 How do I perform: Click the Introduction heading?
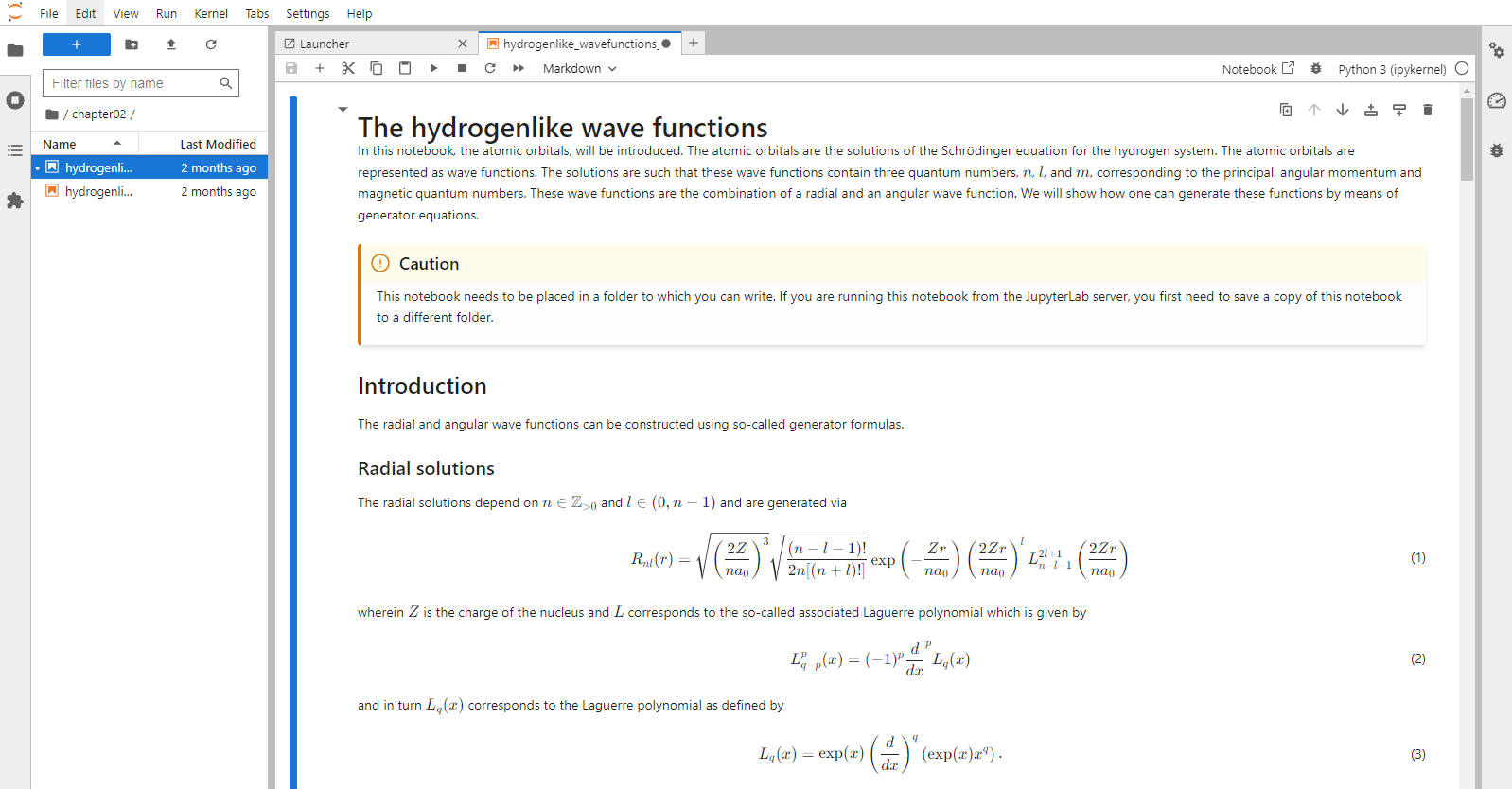[x=422, y=386]
